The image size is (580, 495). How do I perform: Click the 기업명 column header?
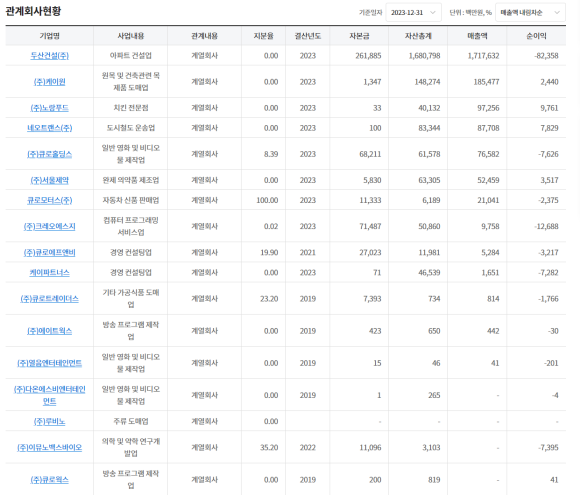pos(50,36)
